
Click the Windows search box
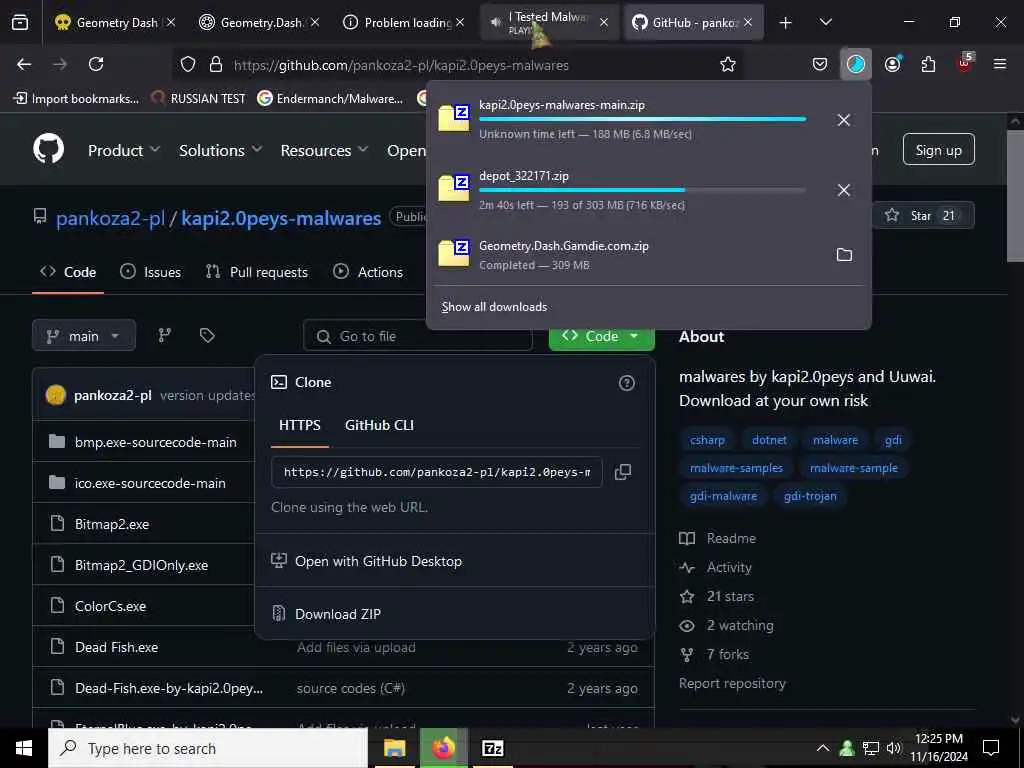[208, 748]
